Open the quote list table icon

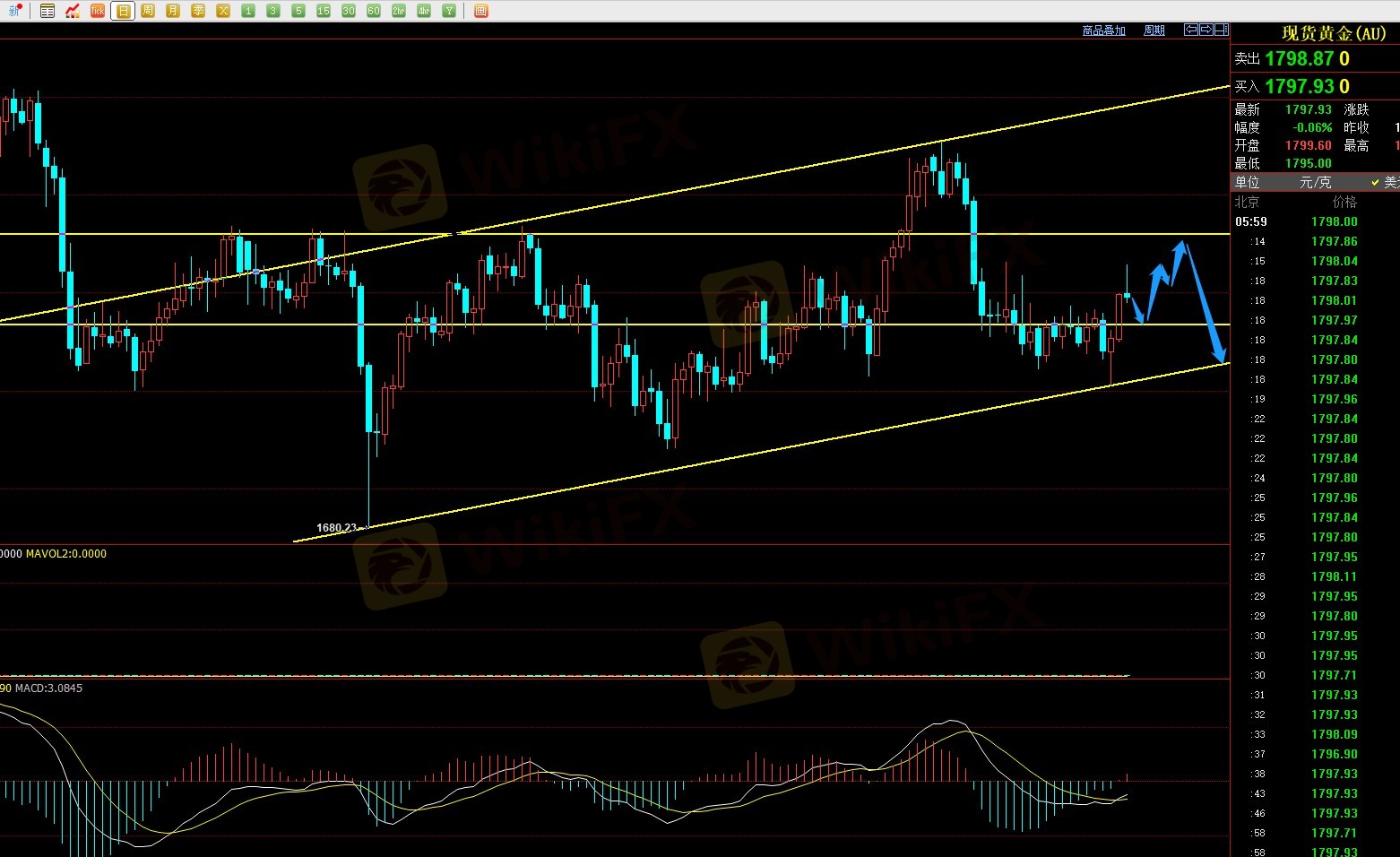click(48, 11)
